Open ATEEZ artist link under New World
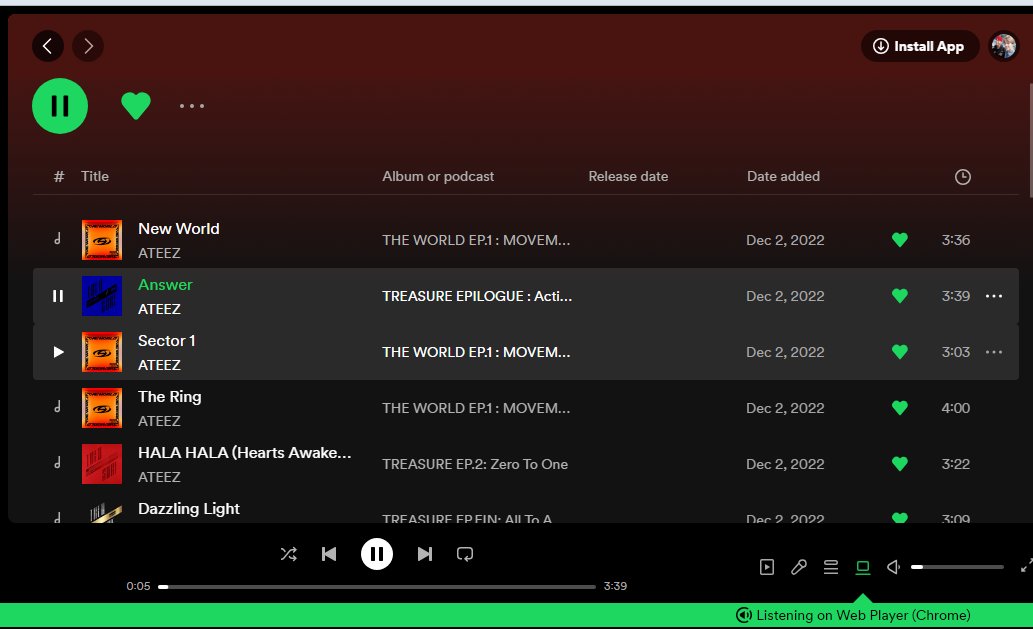1033x629 pixels. 159,253
